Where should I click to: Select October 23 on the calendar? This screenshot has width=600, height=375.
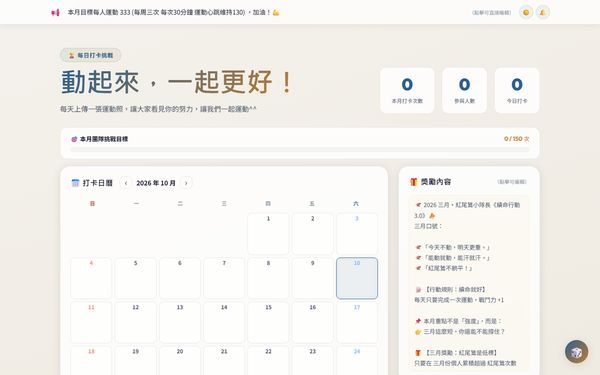coord(313,361)
